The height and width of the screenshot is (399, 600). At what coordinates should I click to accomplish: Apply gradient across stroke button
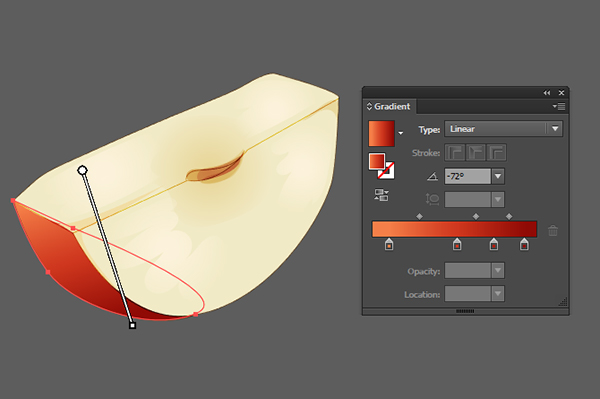coord(496,153)
